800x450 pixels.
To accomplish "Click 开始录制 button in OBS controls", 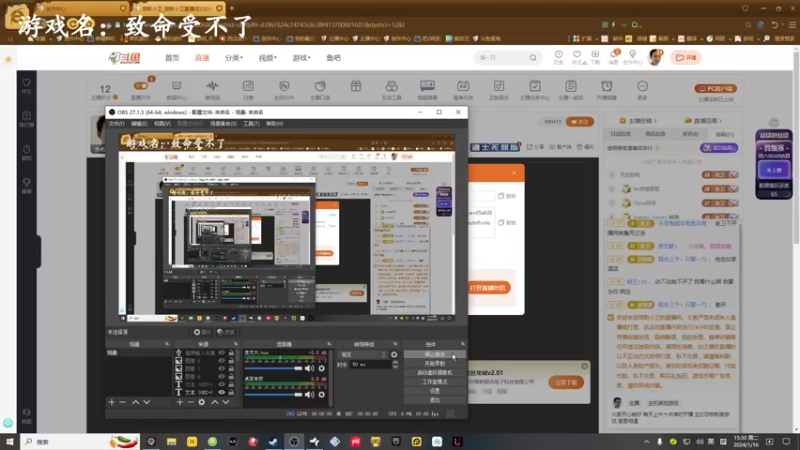I will click(435, 363).
